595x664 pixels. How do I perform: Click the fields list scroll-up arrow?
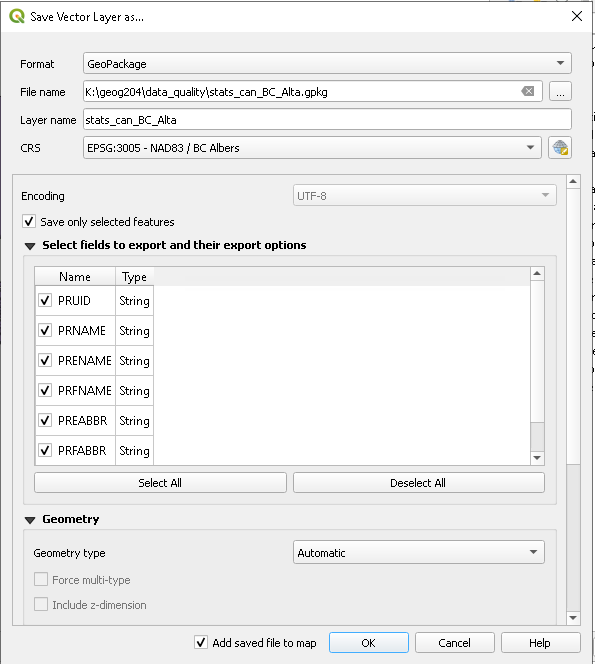537,274
